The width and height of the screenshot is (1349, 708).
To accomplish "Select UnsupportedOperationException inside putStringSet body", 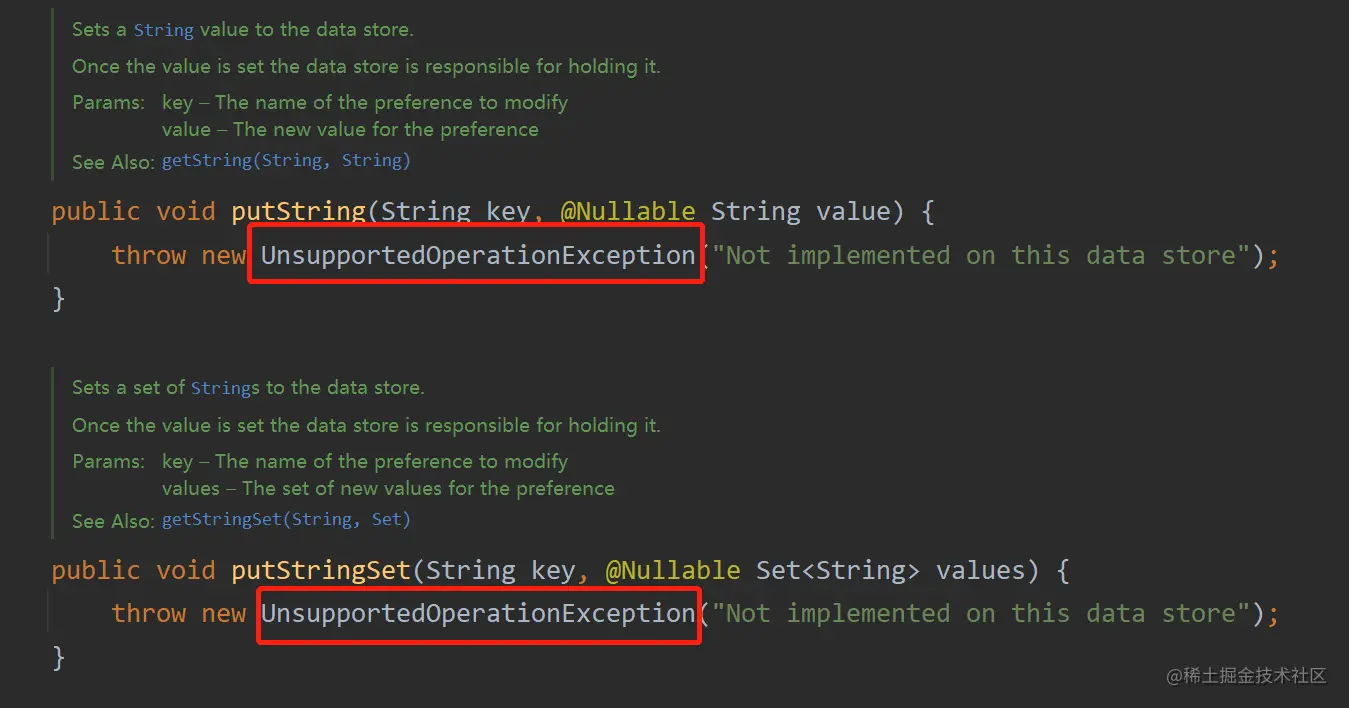I will pyautogui.click(x=478, y=613).
